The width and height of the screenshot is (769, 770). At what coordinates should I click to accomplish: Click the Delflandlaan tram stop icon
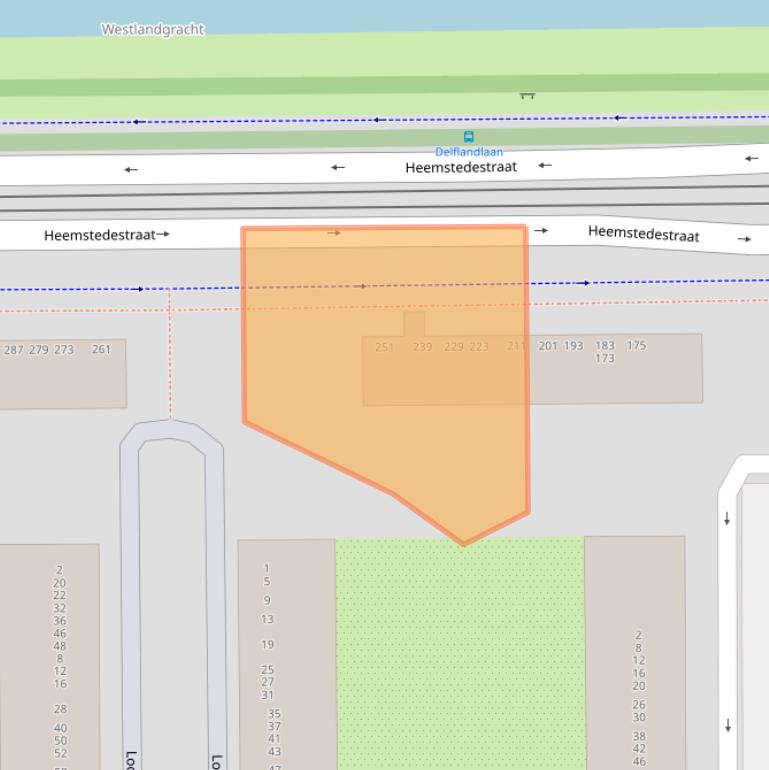coord(468,137)
